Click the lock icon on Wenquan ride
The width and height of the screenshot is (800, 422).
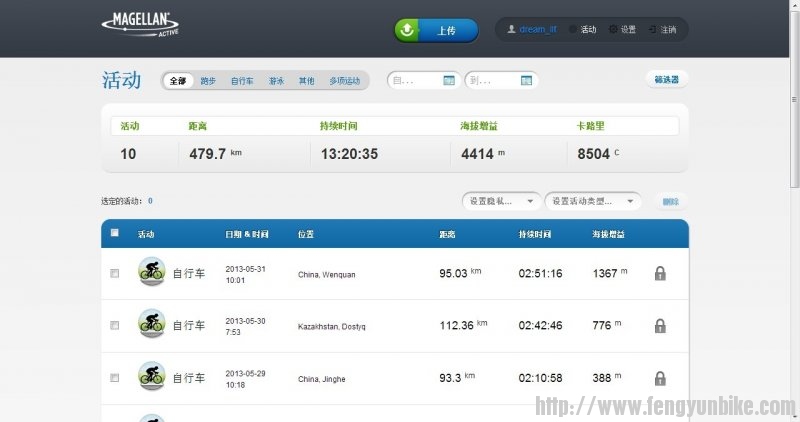click(660, 274)
